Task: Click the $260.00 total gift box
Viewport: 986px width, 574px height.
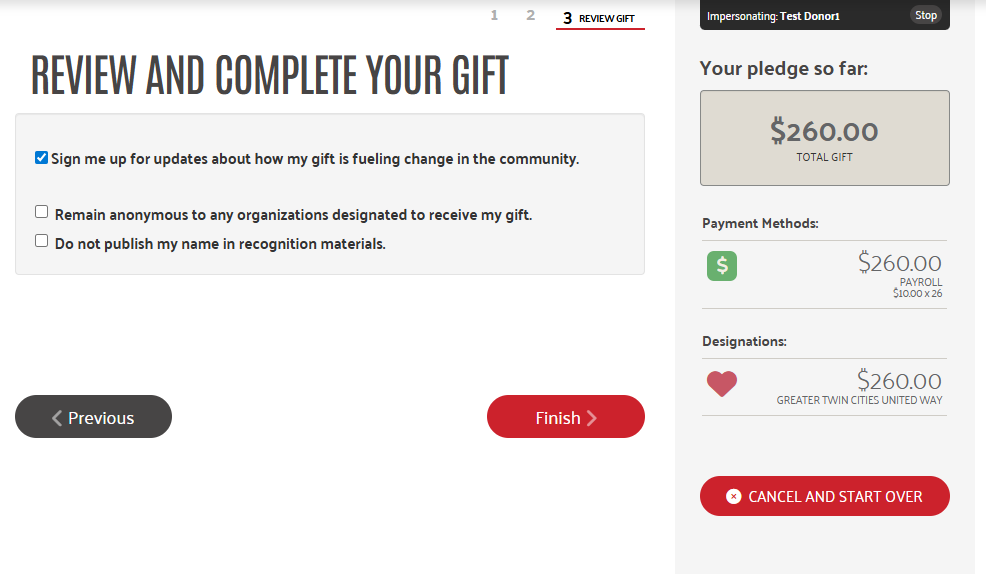Action: pos(824,138)
